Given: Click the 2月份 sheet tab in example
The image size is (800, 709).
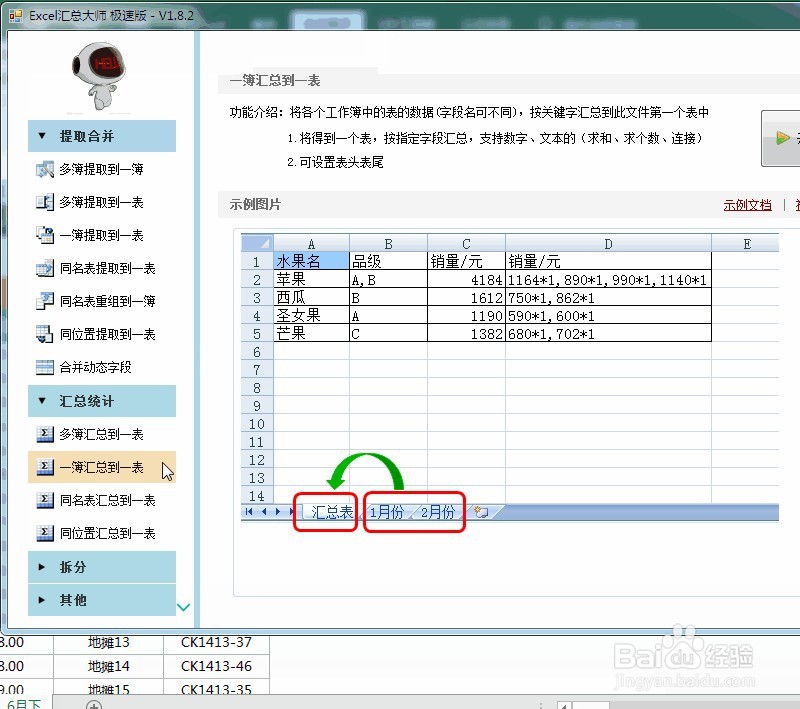Looking at the screenshot, I should pos(437,512).
